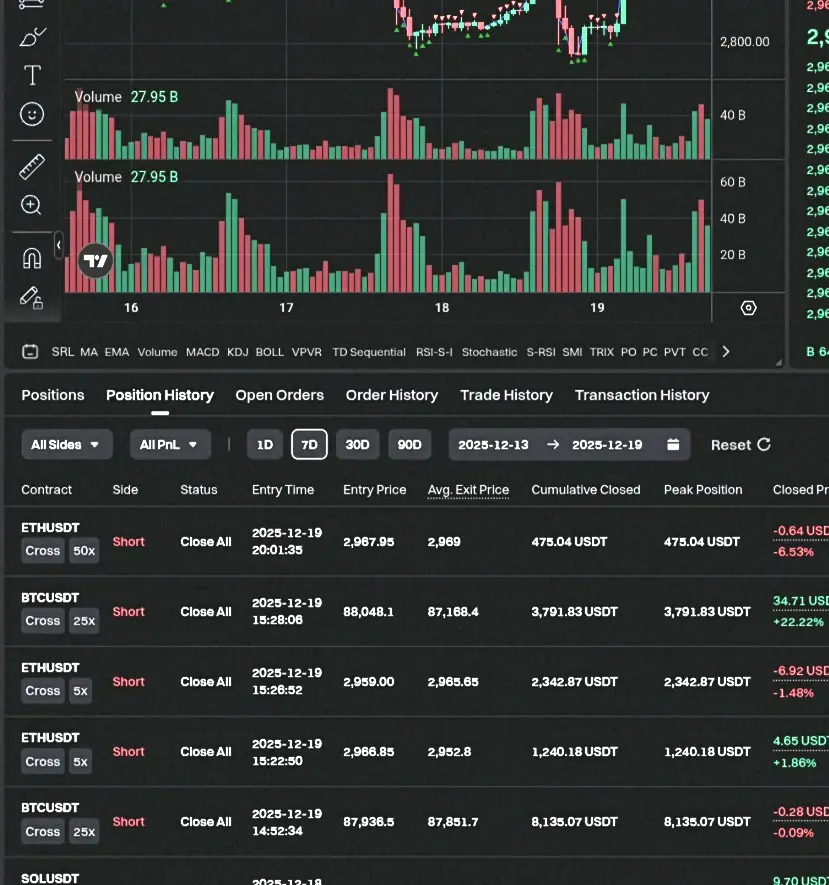This screenshot has height=885, width=829.
Task: Open the Trade History tab
Action: click(506, 395)
